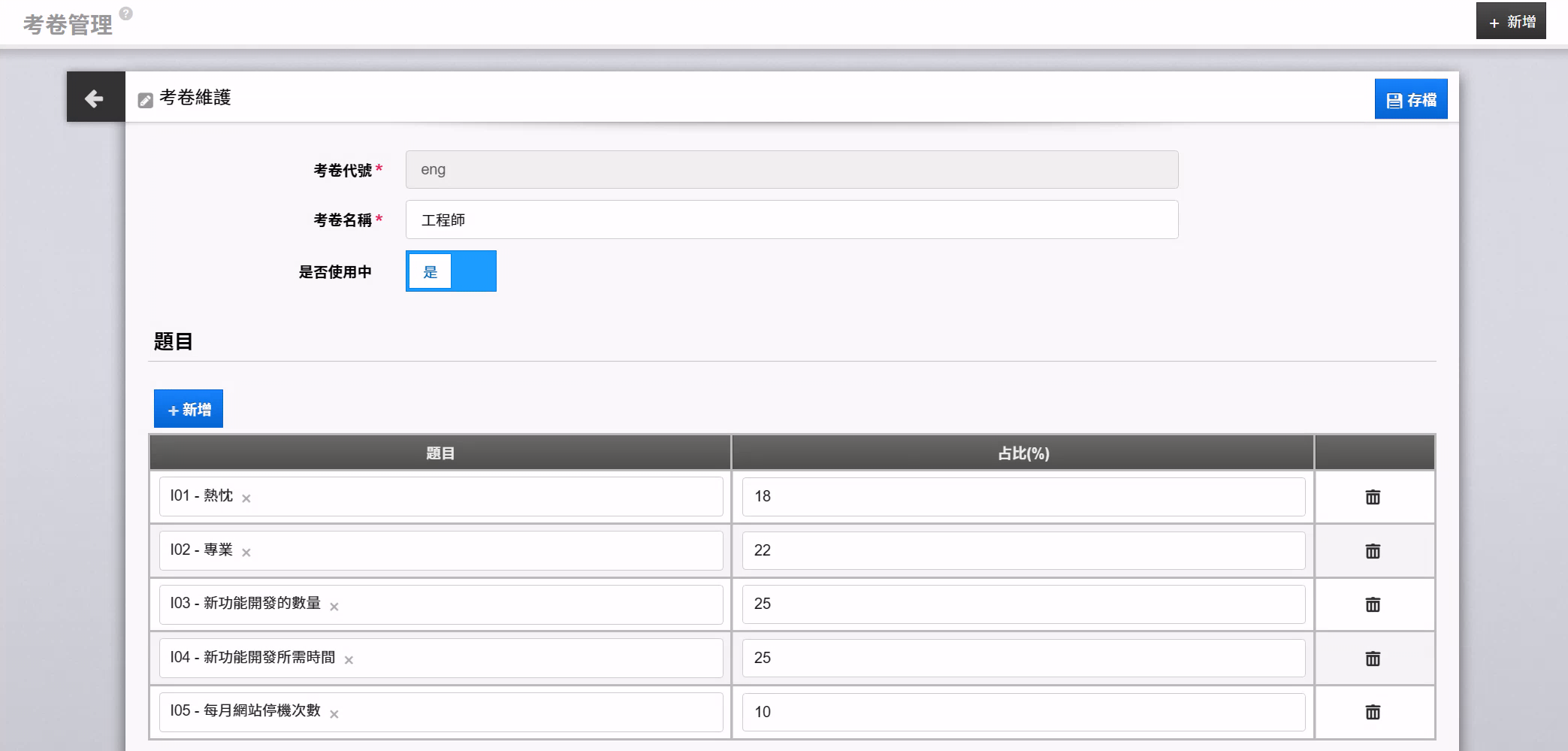Open the I03 題目 dropdown field
1568x751 pixels.
(526, 604)
